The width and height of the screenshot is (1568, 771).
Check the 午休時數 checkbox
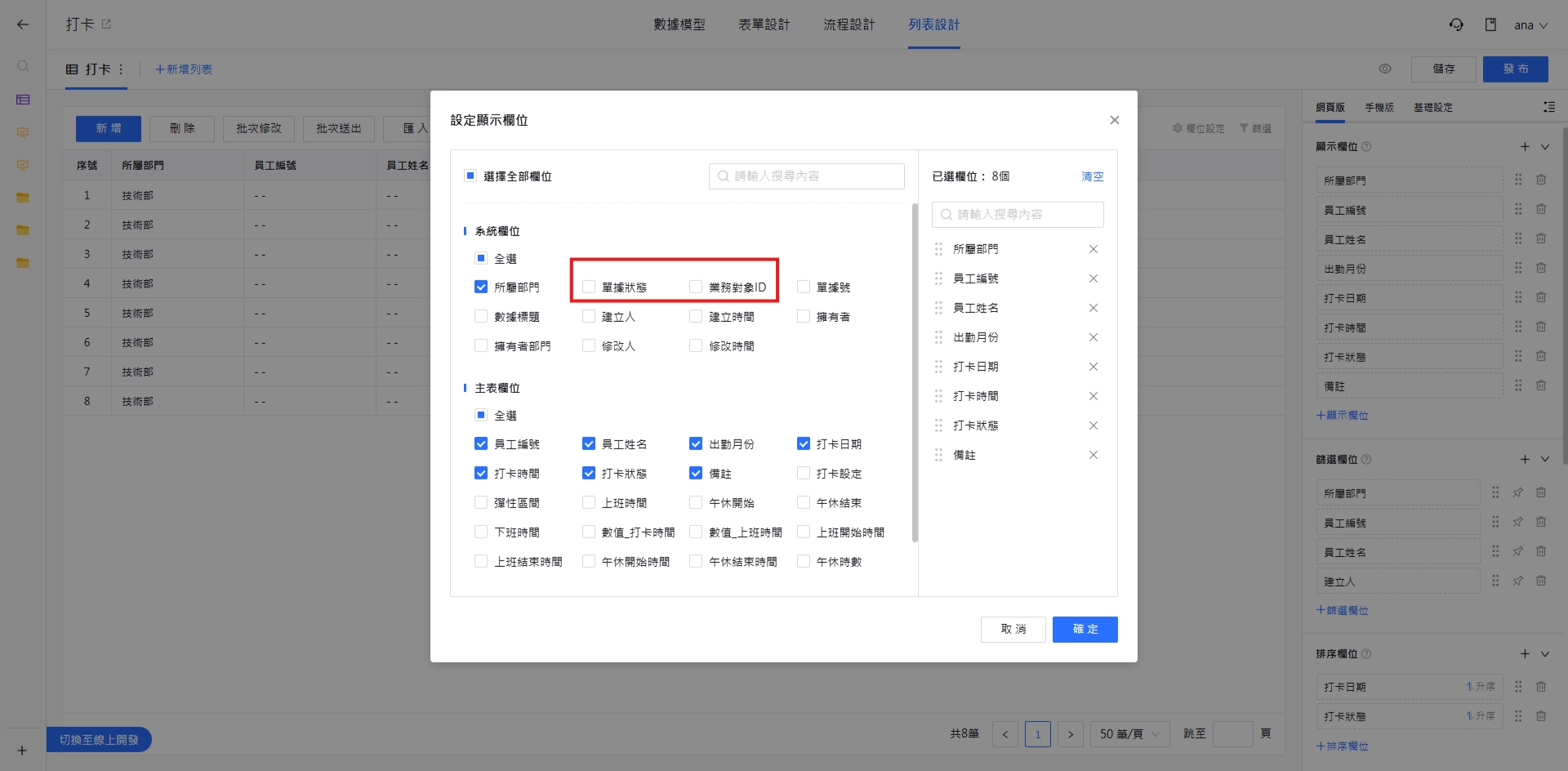point(804,561)
